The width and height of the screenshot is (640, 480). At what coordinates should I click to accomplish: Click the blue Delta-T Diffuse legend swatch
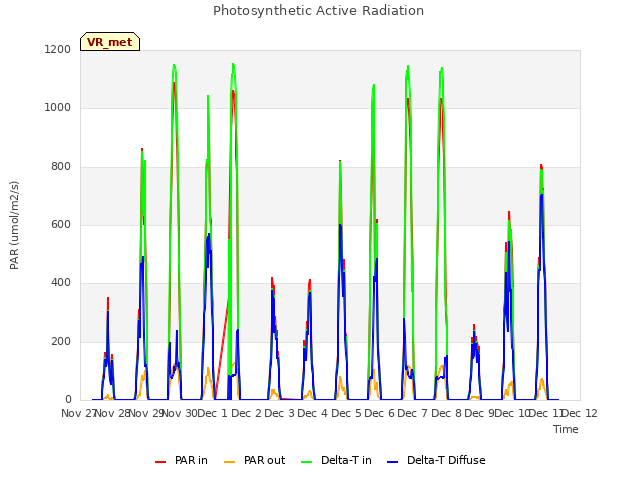[392, 462]
